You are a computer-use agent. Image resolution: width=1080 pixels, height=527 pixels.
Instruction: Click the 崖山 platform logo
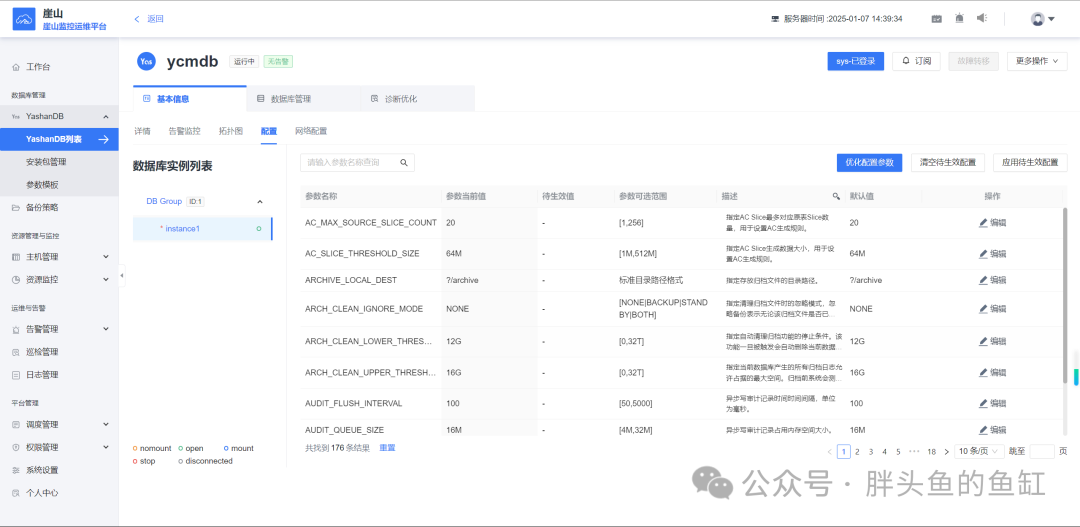[25, 19]
